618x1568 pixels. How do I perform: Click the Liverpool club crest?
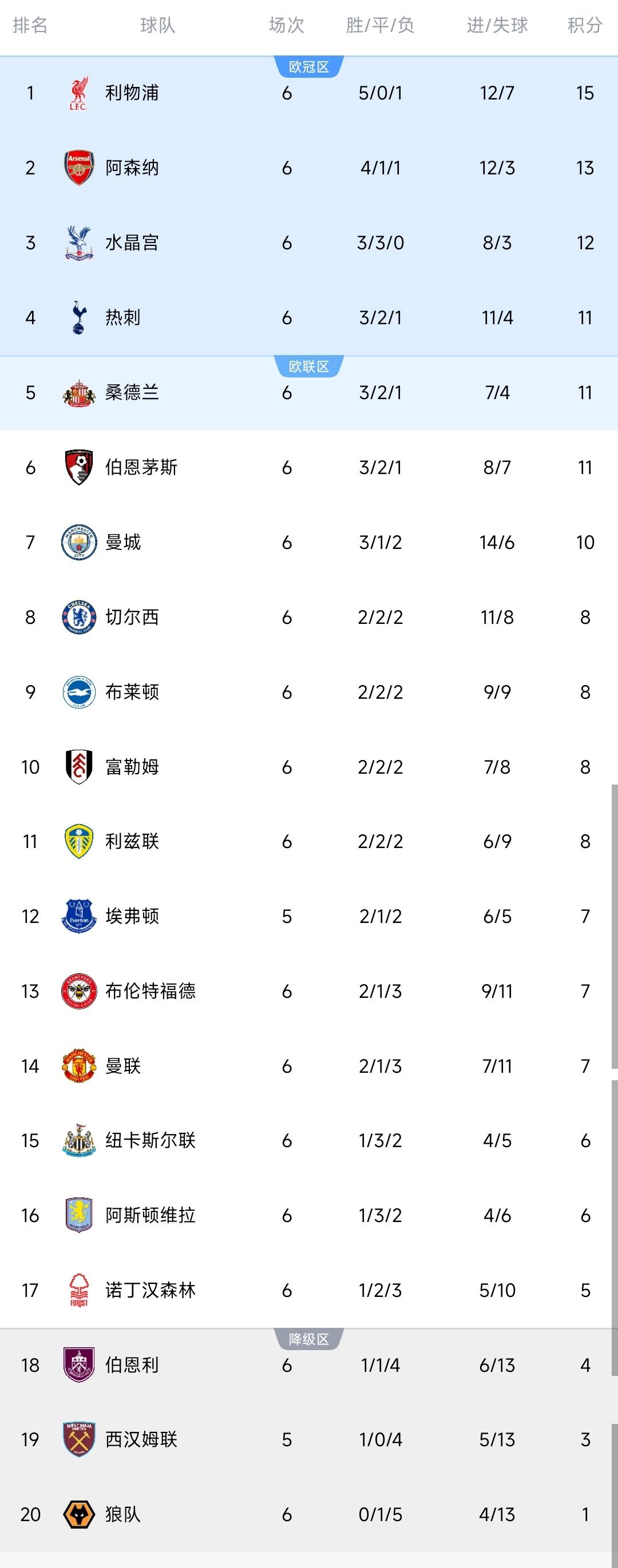(x=78, y=93)
